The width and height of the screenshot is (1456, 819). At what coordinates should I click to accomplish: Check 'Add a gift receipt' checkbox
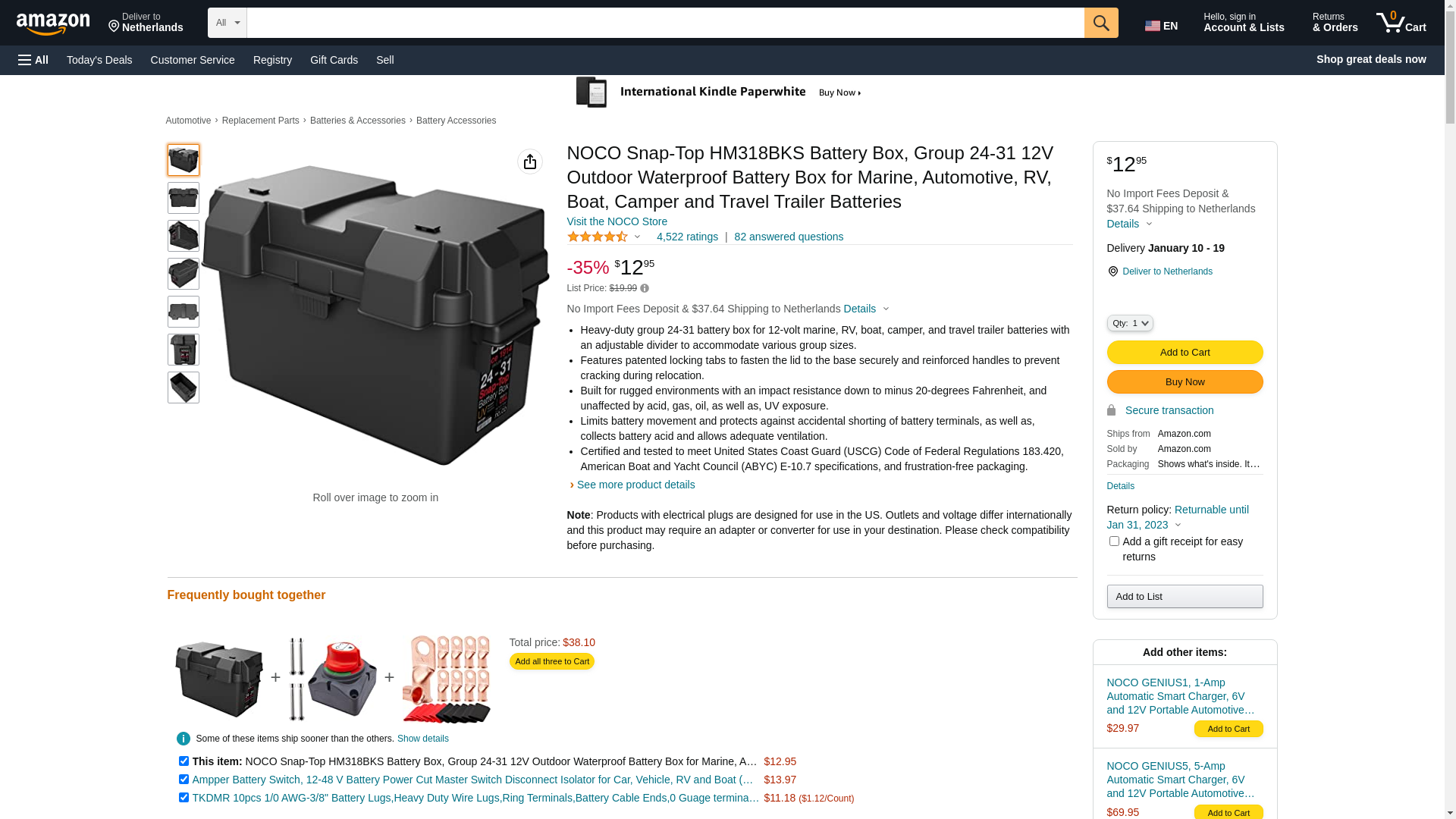point(1114,541)
